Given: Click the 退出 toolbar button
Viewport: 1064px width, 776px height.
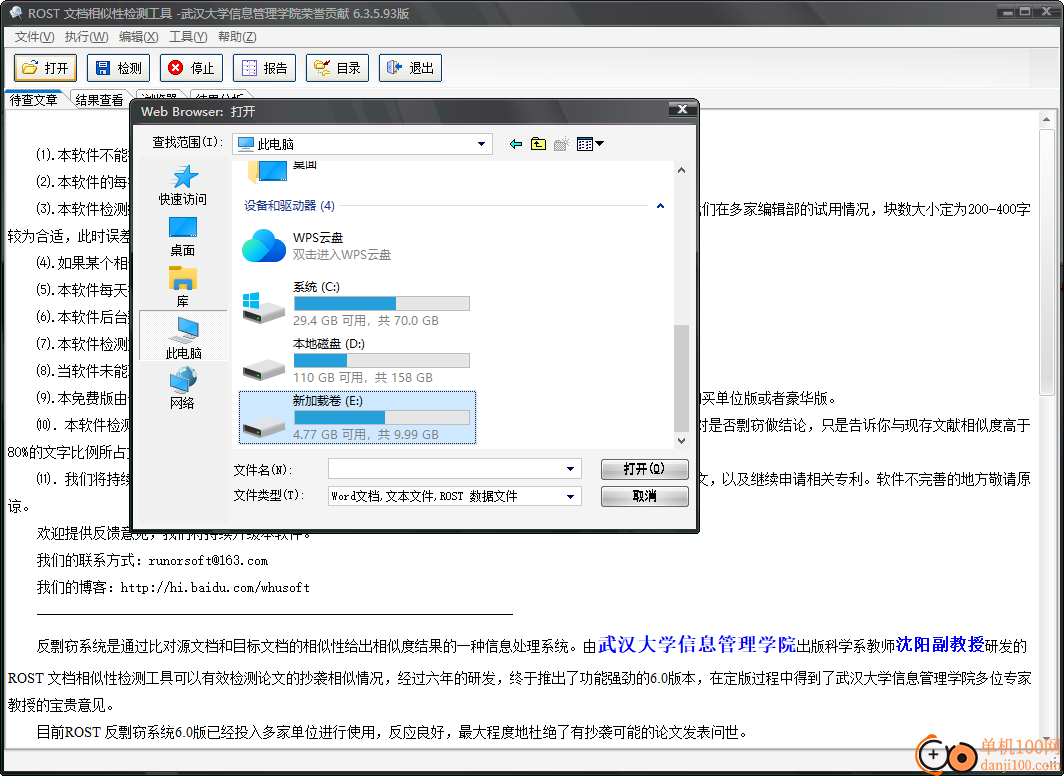Looking at the screenshot, I should point(410,68).
